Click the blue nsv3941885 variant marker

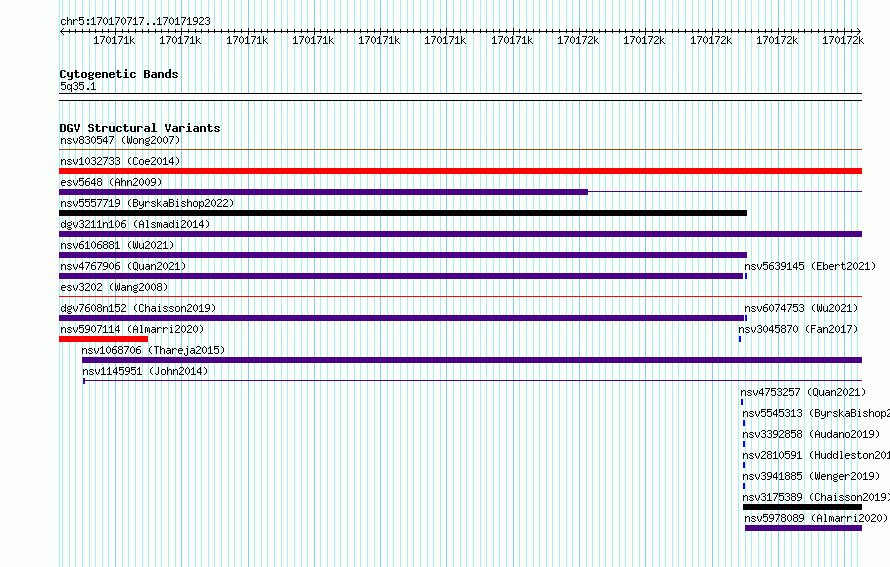coord(744,486)
